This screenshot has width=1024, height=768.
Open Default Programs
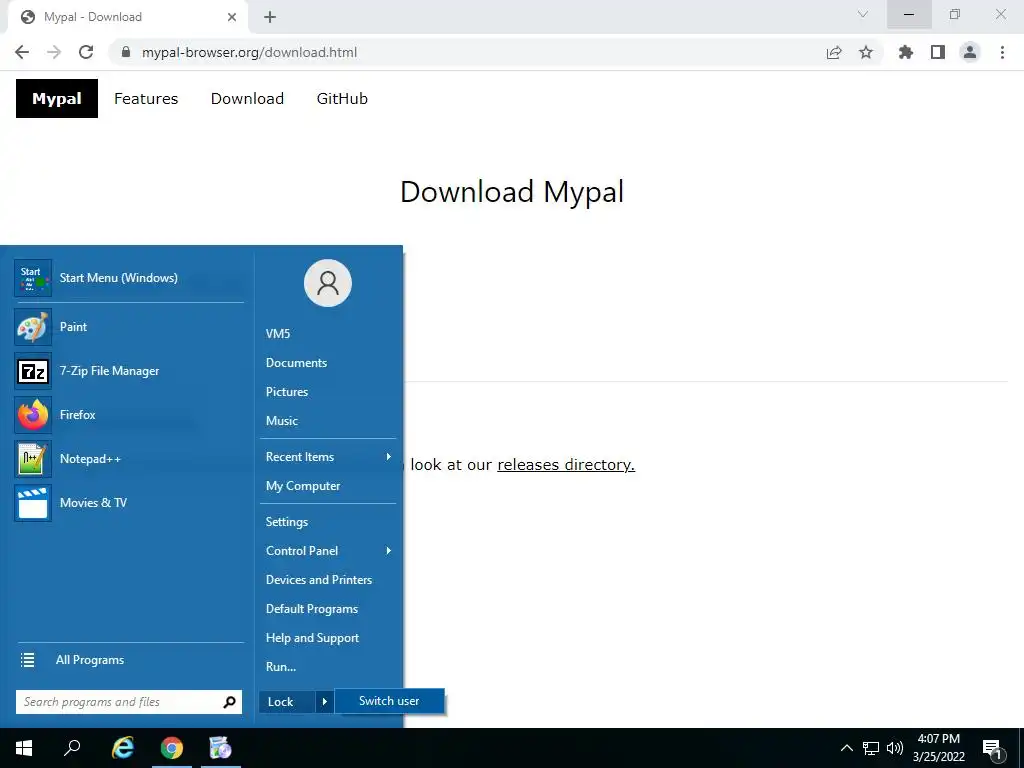312,609
